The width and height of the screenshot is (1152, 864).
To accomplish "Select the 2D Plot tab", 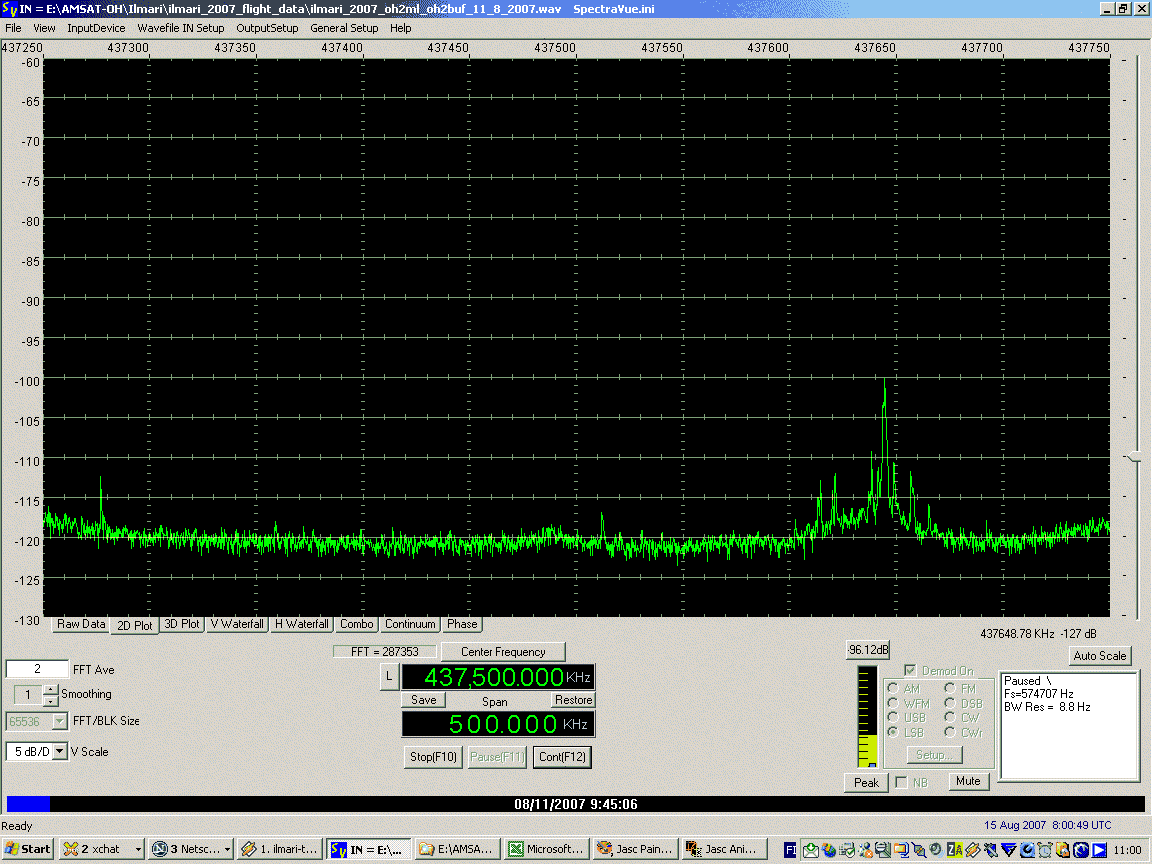I will tap(134, 625).
